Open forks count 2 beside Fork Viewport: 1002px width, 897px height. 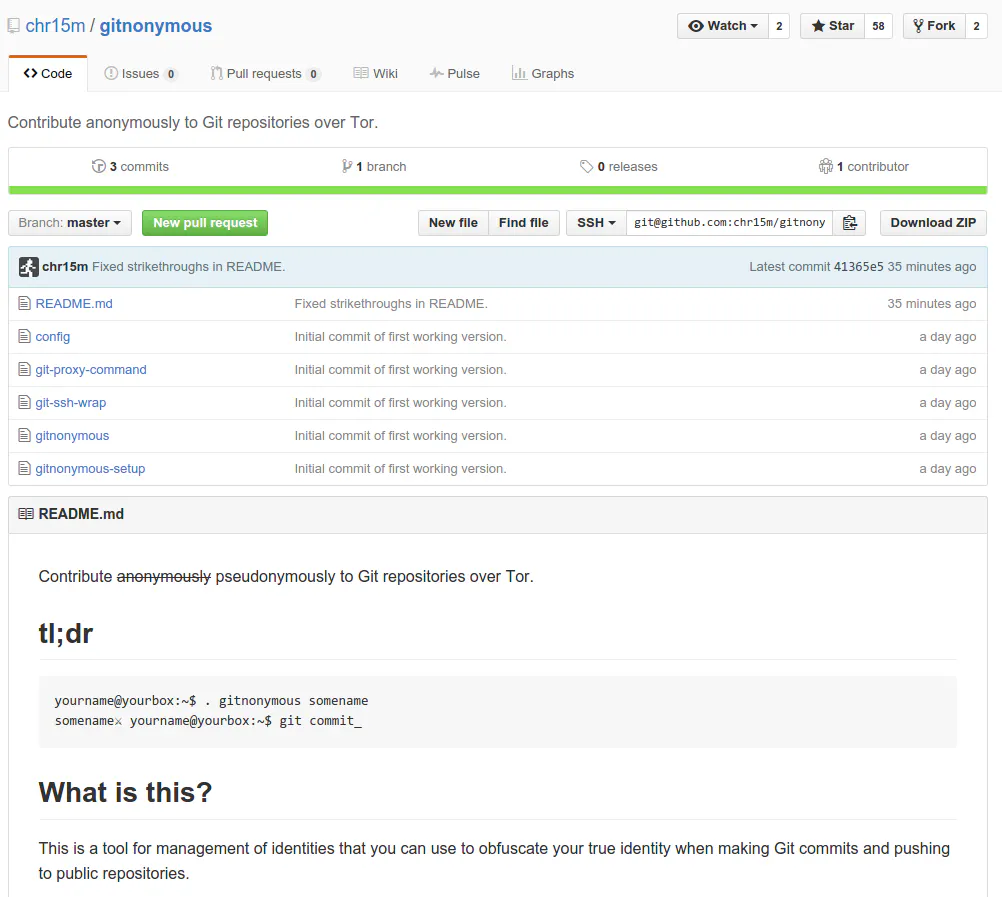[976, 26]
